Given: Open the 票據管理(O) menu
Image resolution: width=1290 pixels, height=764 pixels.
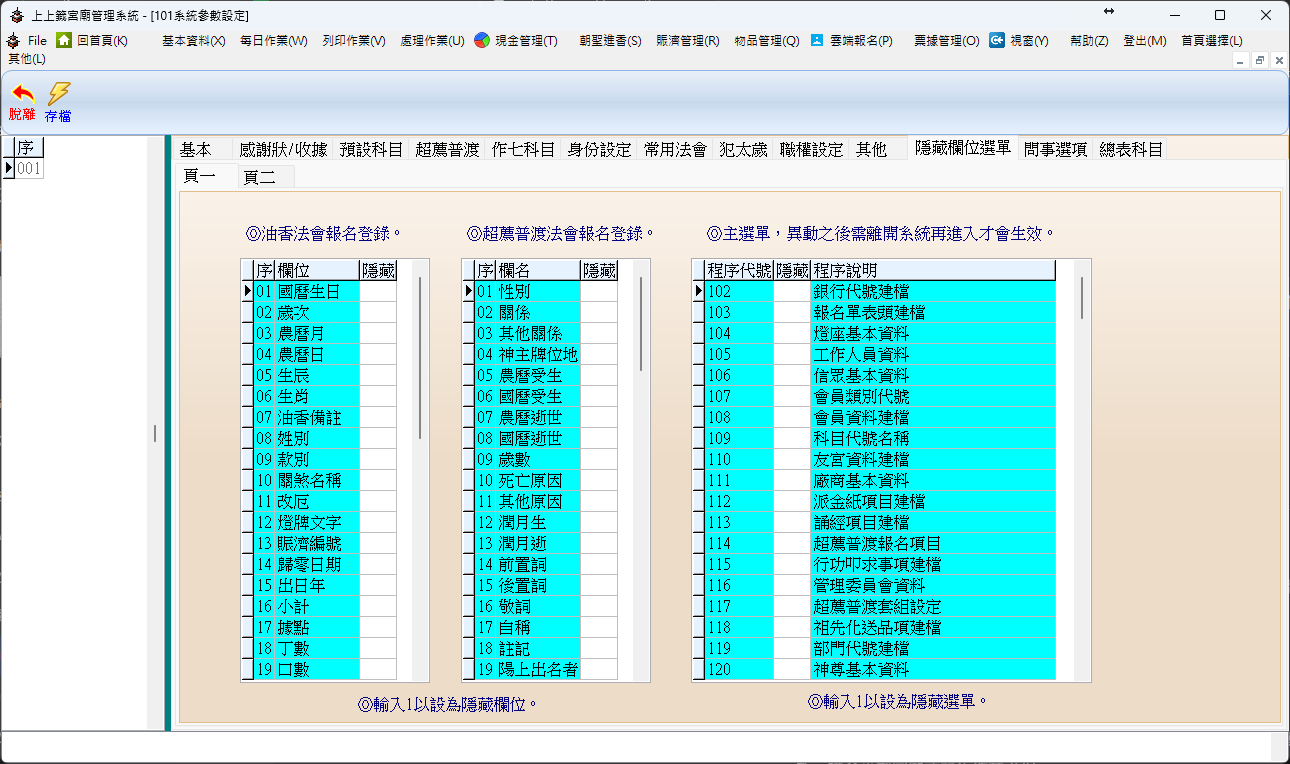Looking at the screenshot, I should click(x=946, y=41).
